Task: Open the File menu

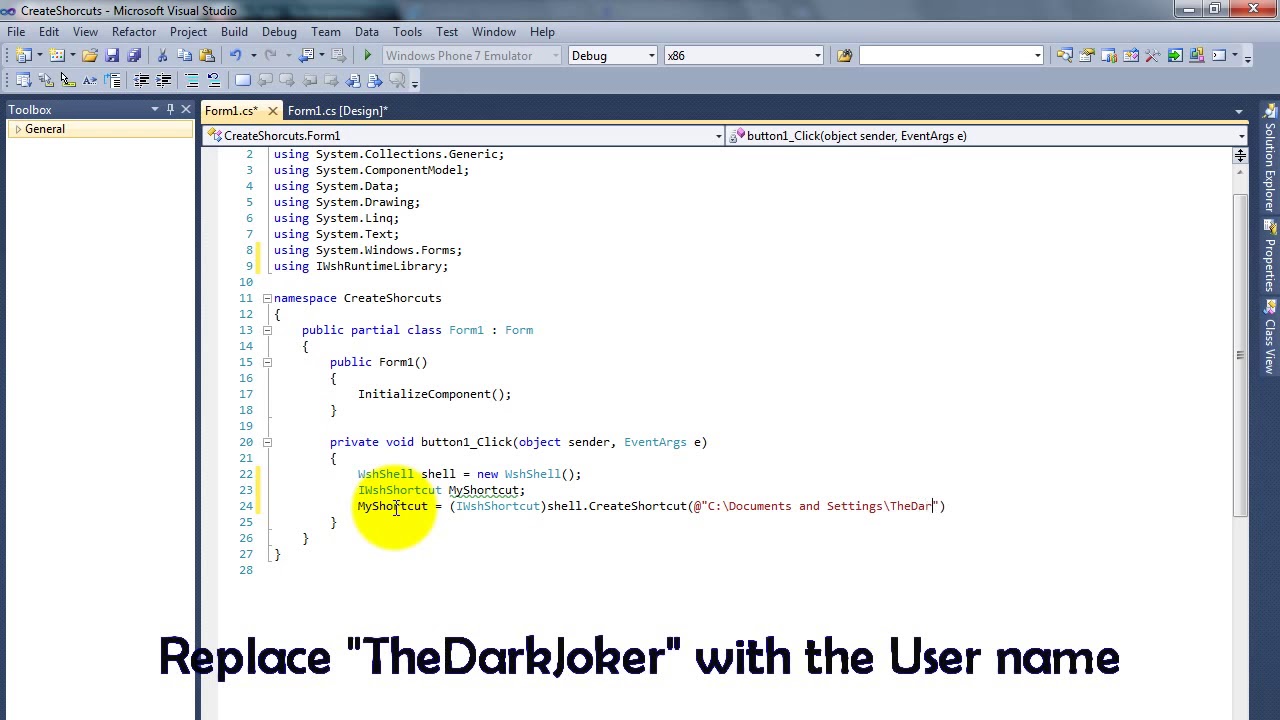Action: point(16,32)
